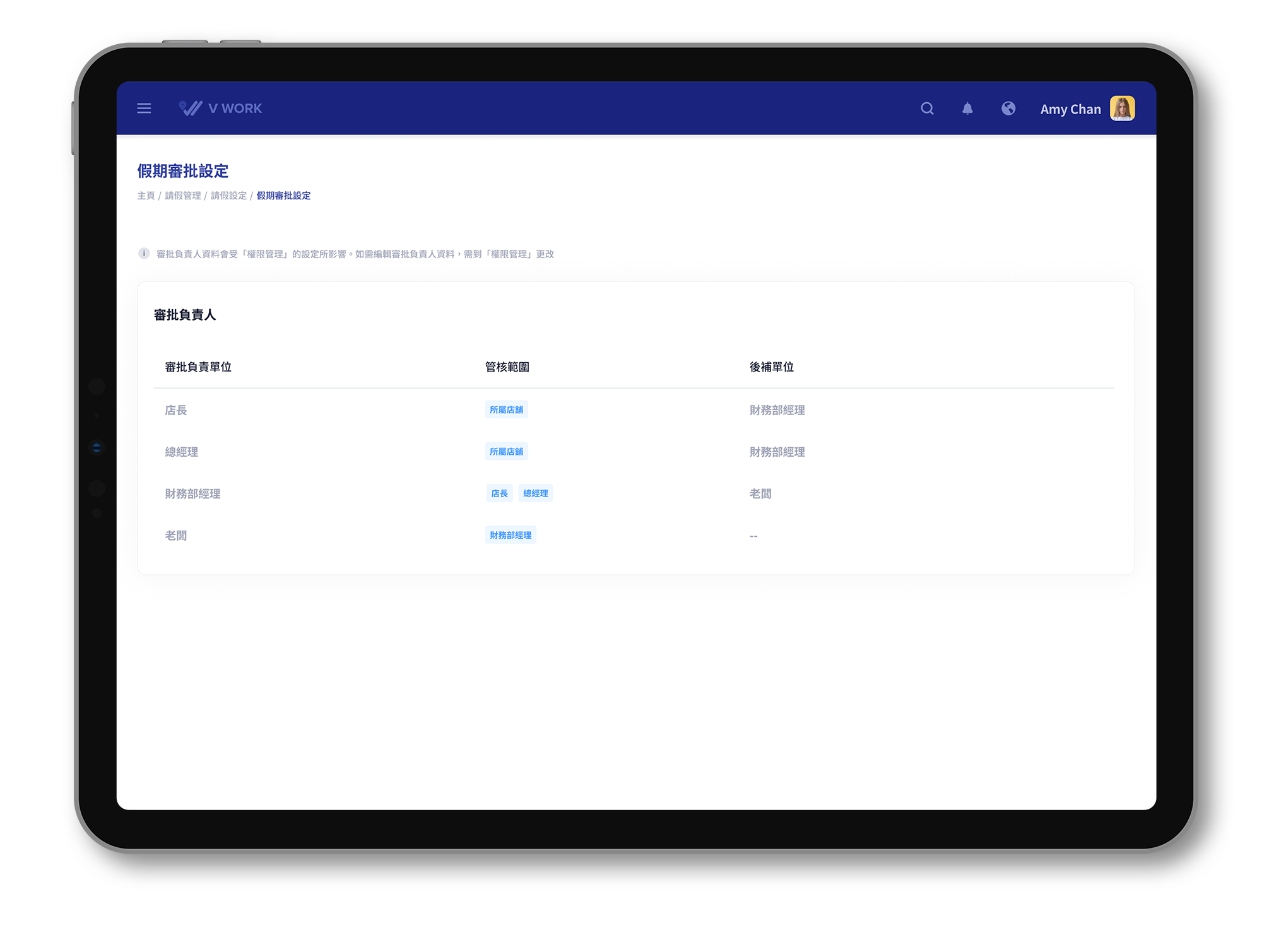Open search with magnifier icon

point(927,109)
